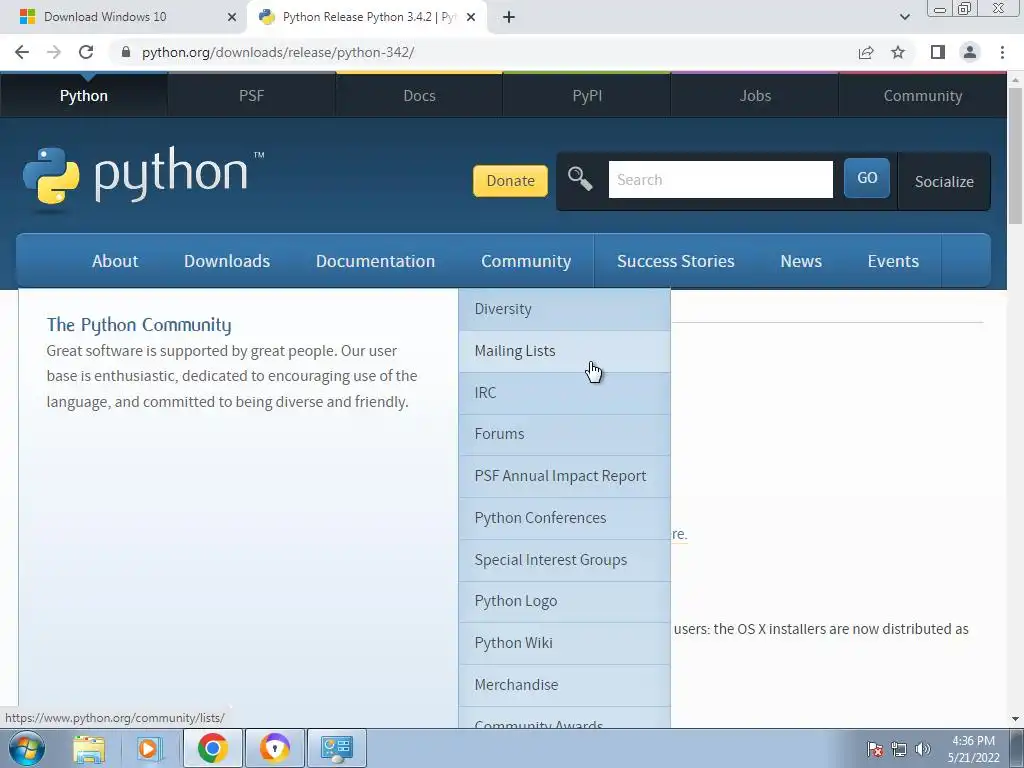This screenshot has width=1024, height=768.
Task: Open Python Wiki from the submenu
Action: click(564, 643)
